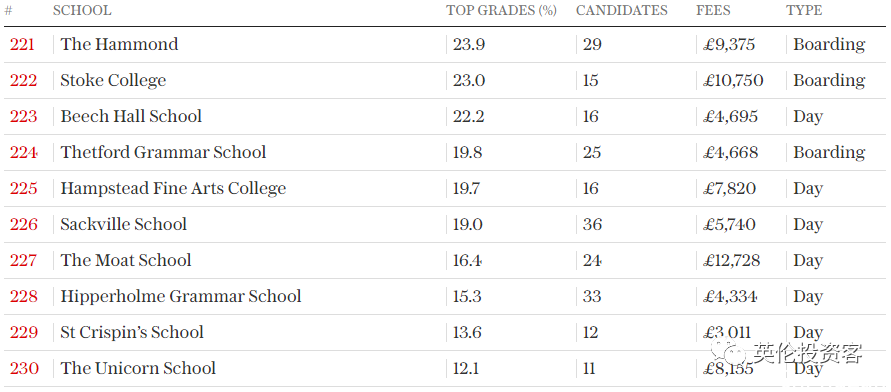Click rank number 230
This screenshot has width=891, height=392.
pyautogui.click(x=24, y=369)
